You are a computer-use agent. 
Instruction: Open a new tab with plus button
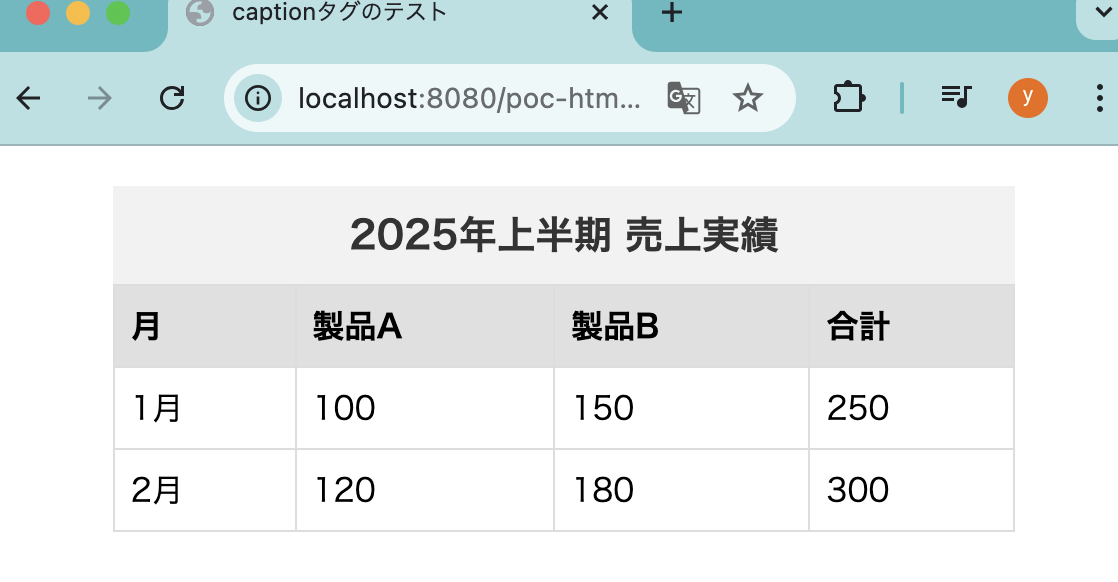point(672,12)
